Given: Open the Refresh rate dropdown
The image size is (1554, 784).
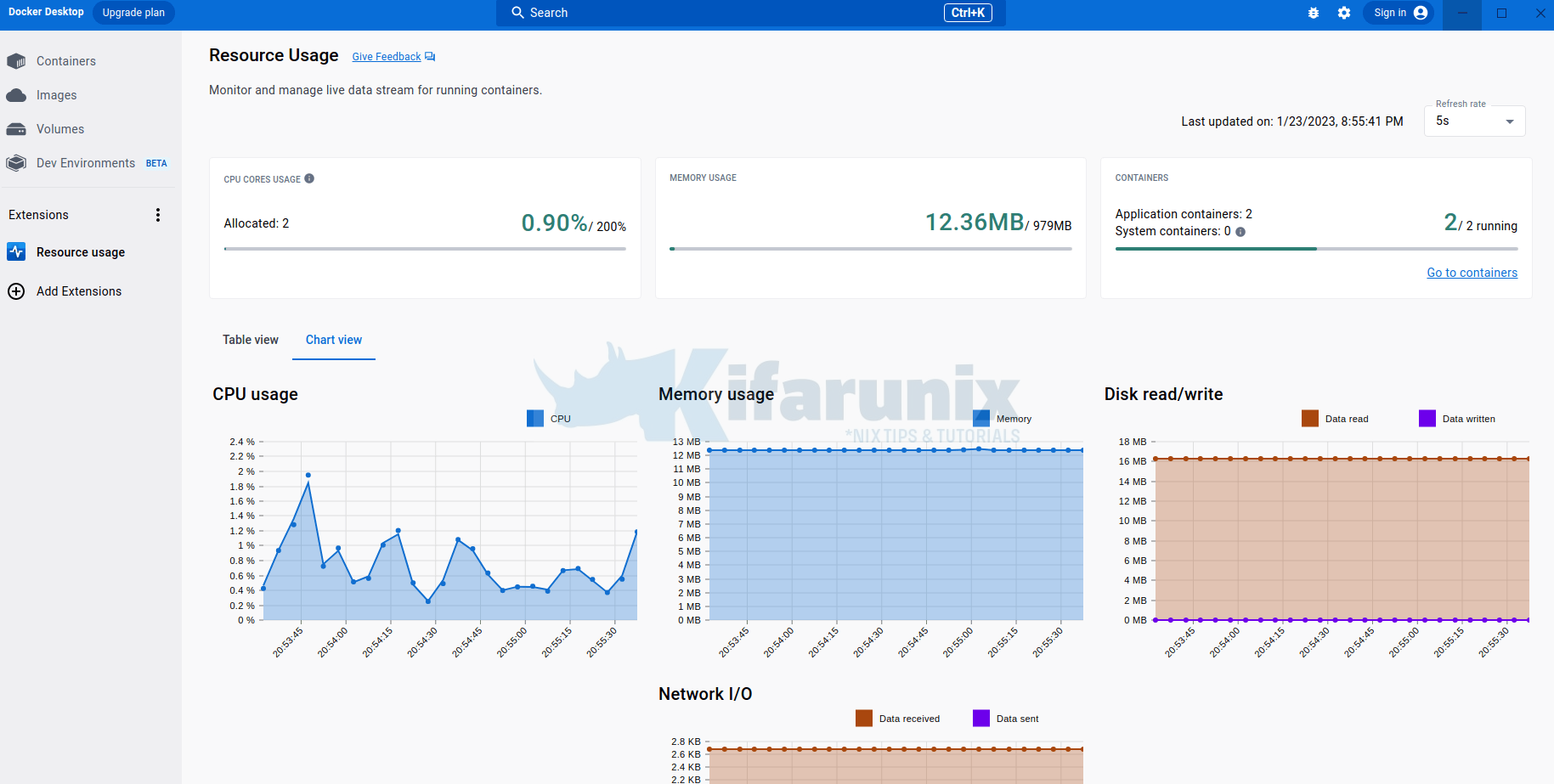Looking at the screenshot, I should click(1474, 121).
